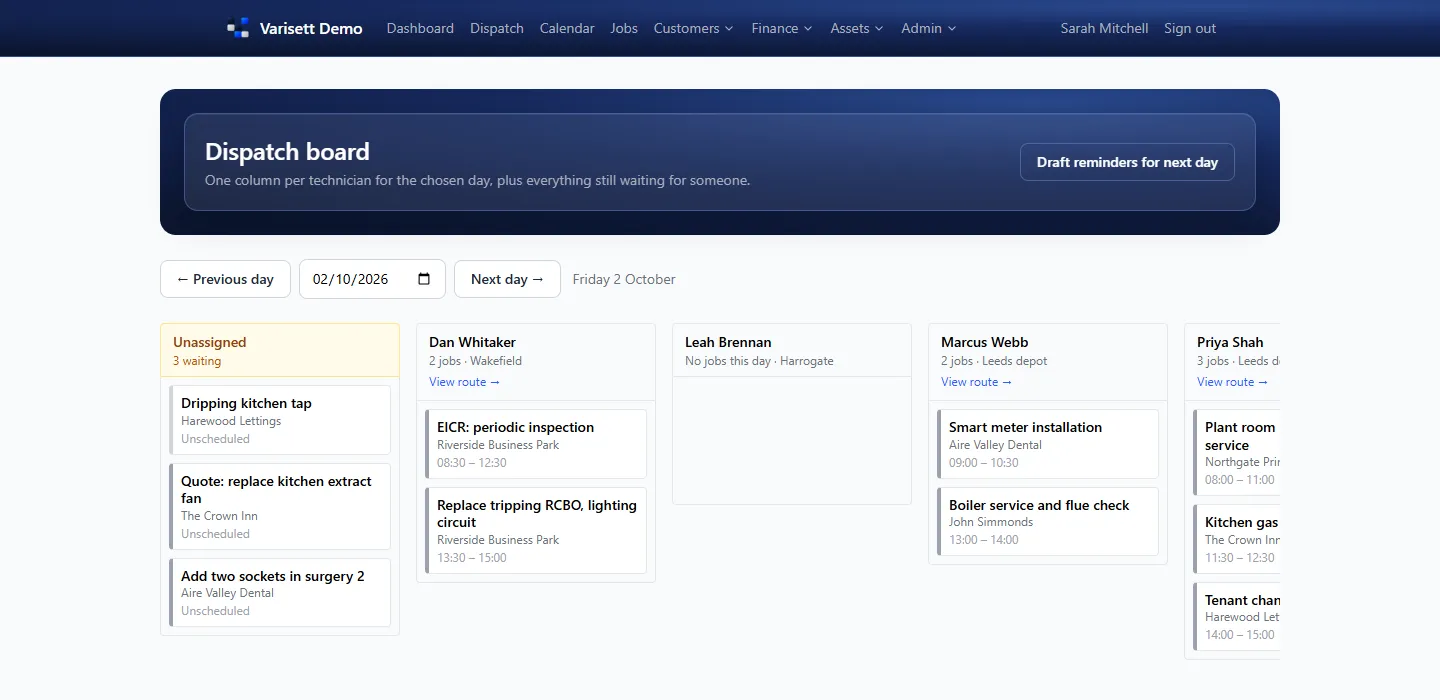Open Sarah Mitchell's profile link

click(x=1104, y=28)
